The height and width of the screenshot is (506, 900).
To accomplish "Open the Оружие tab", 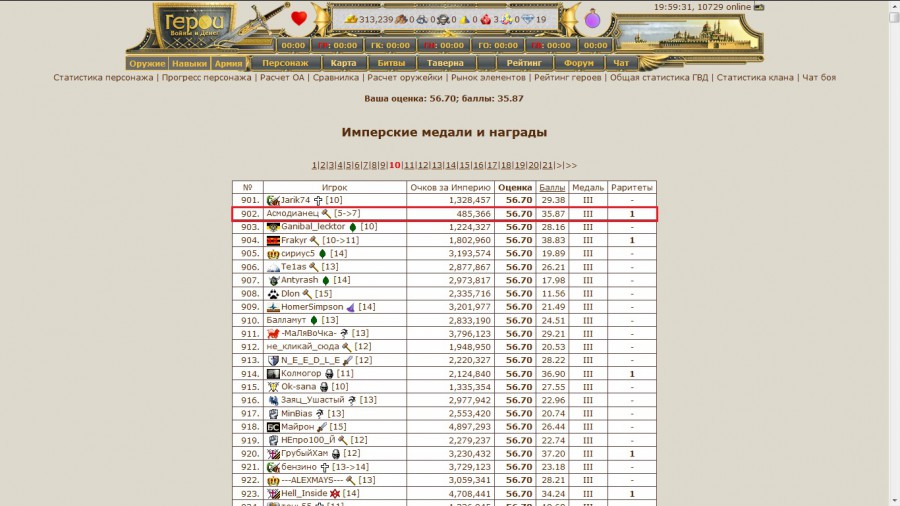I will pyautogui.click(x=147, y=64).
